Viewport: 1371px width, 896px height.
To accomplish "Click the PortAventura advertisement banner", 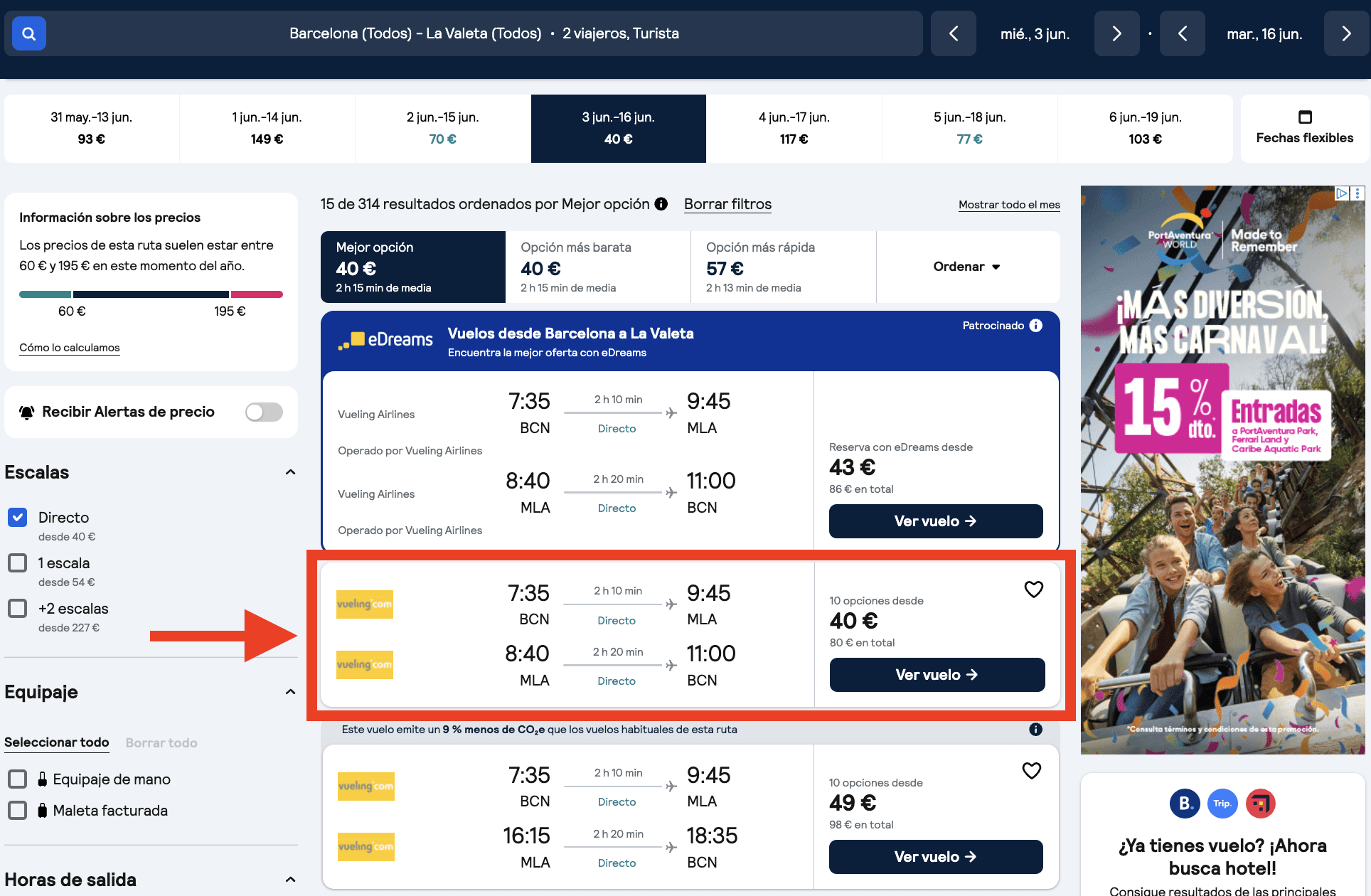I will pyautogui.click(x=1222, y=470).
